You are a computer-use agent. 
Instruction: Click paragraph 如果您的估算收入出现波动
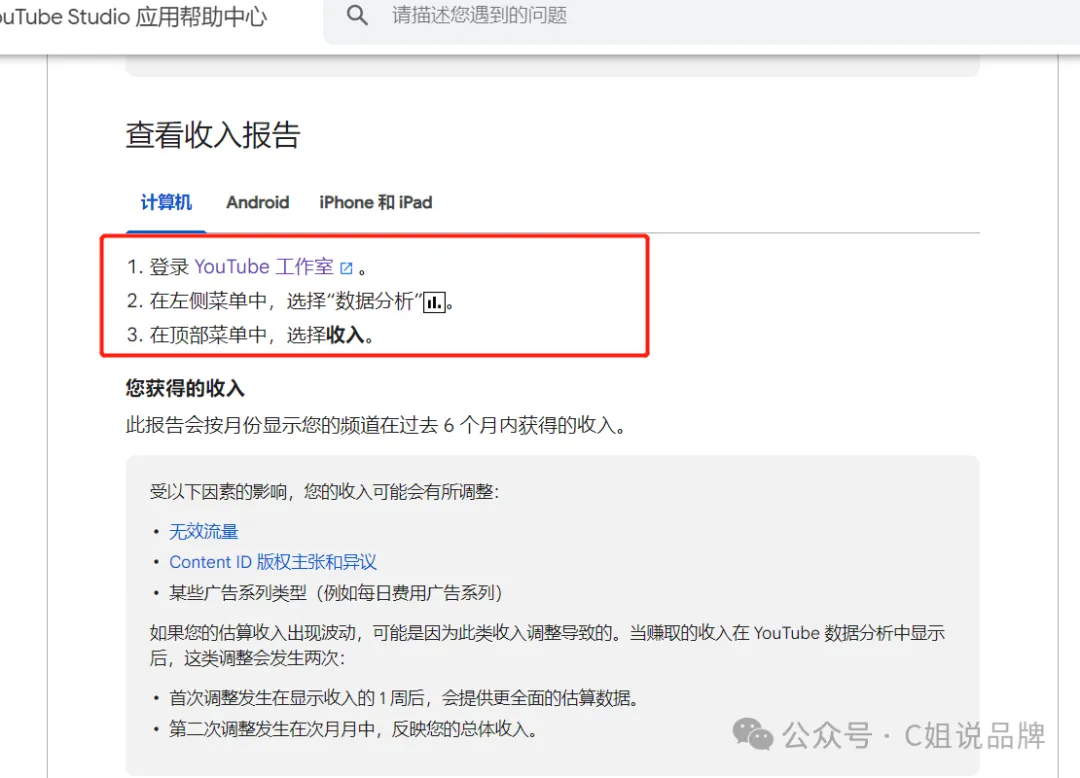tap(547, 646)
